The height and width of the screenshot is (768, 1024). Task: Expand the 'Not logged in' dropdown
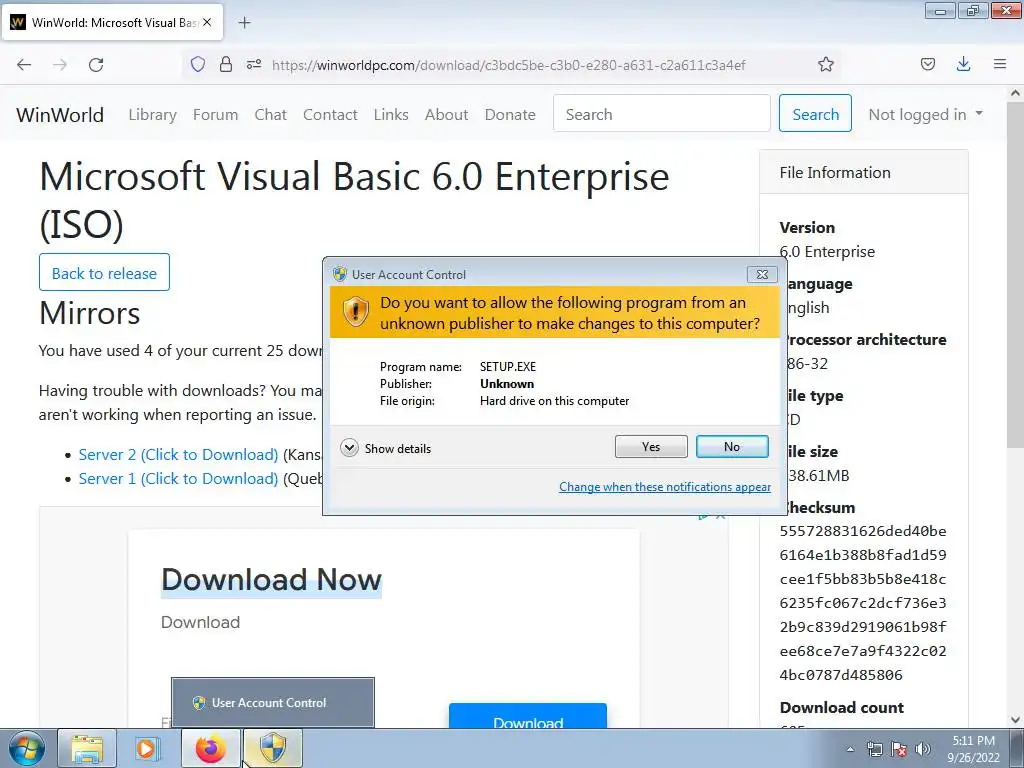[x=925, y=114]
